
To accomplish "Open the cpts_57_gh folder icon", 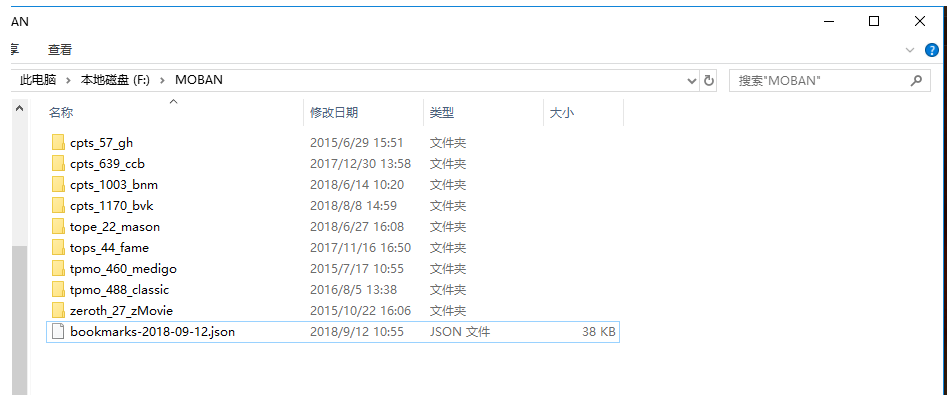I will (58, 143).
